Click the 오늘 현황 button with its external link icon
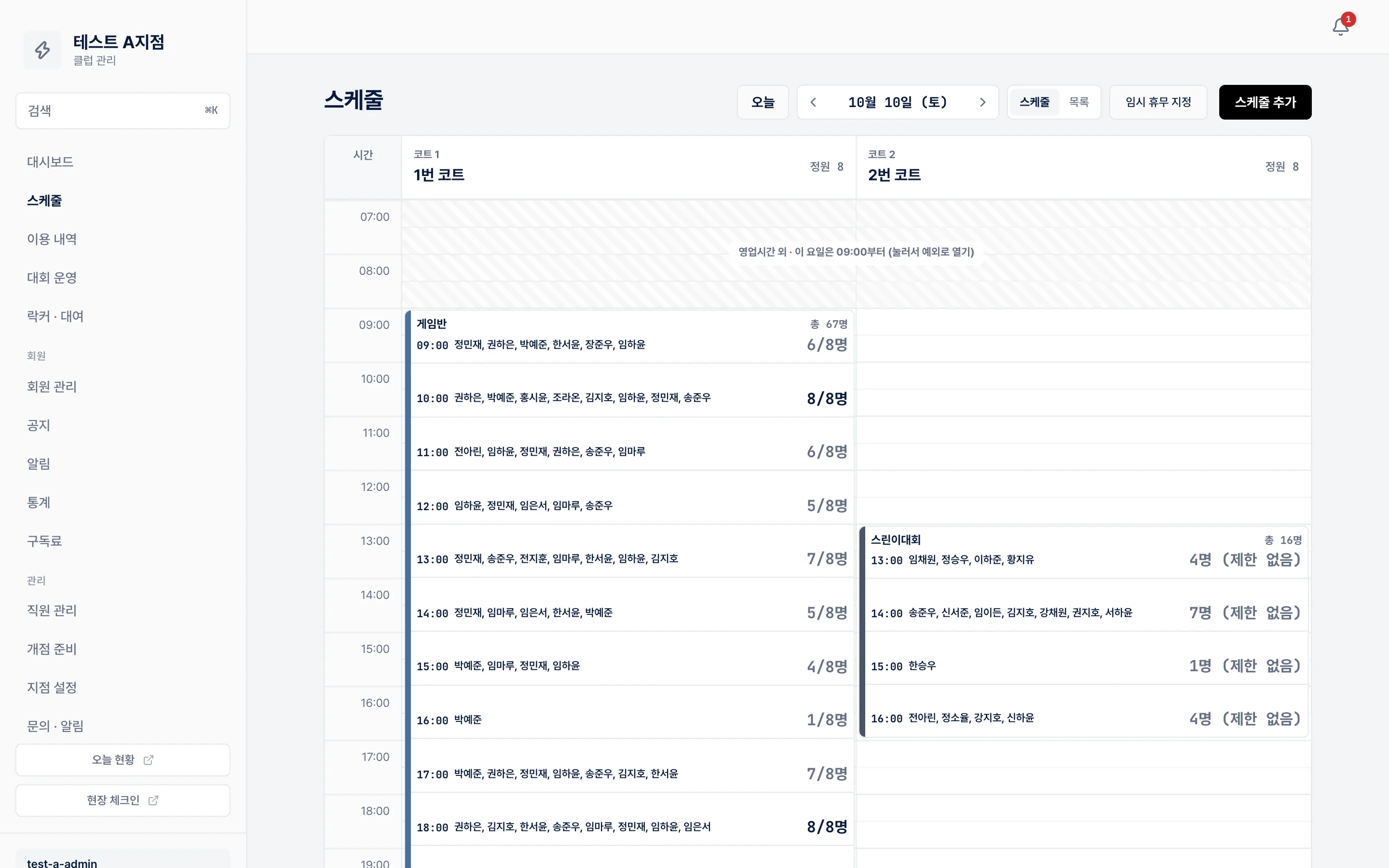The height and width of the screenshot is (868, 1389). tap(123, 759)
